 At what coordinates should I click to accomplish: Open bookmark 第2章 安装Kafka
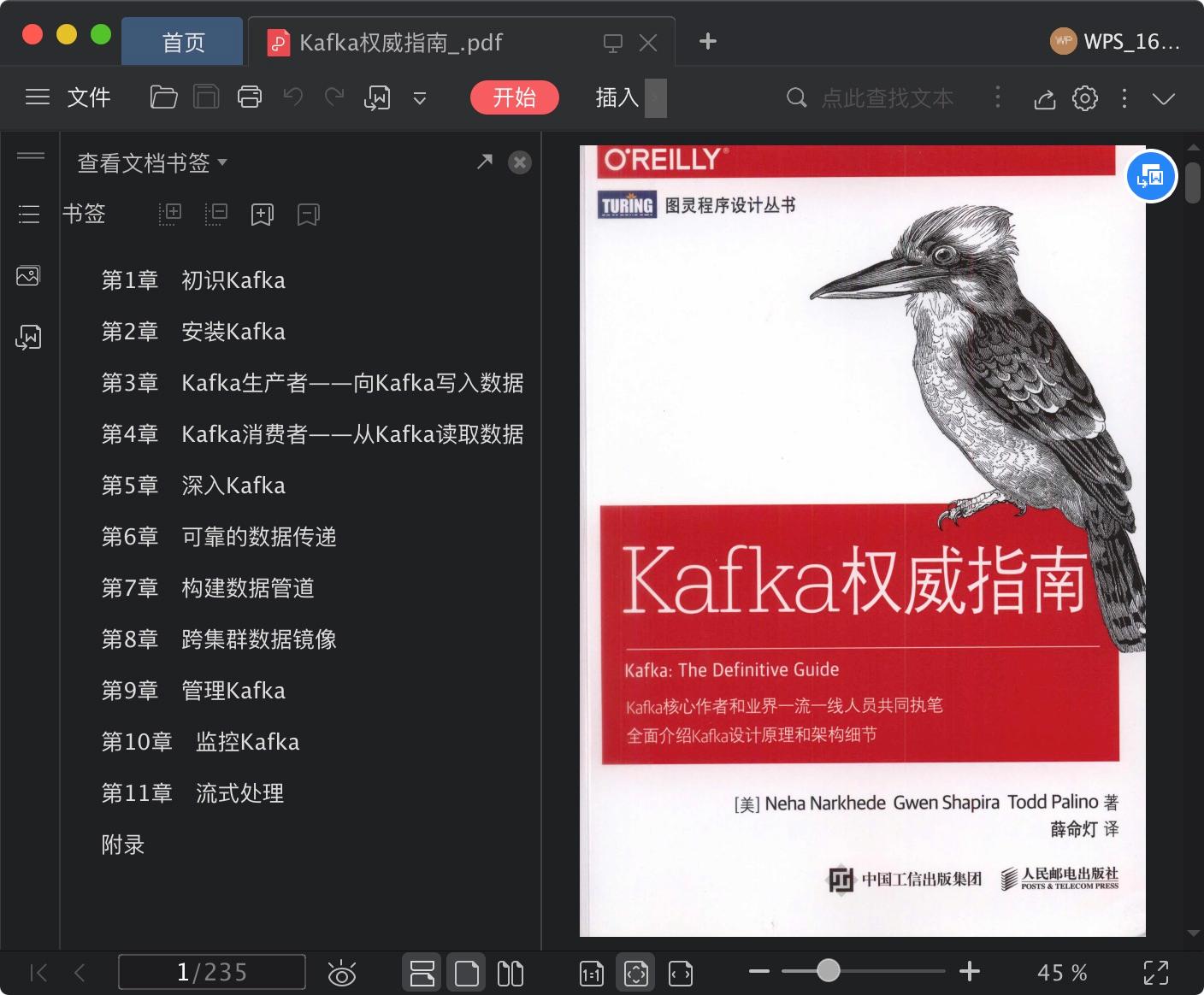193,332
